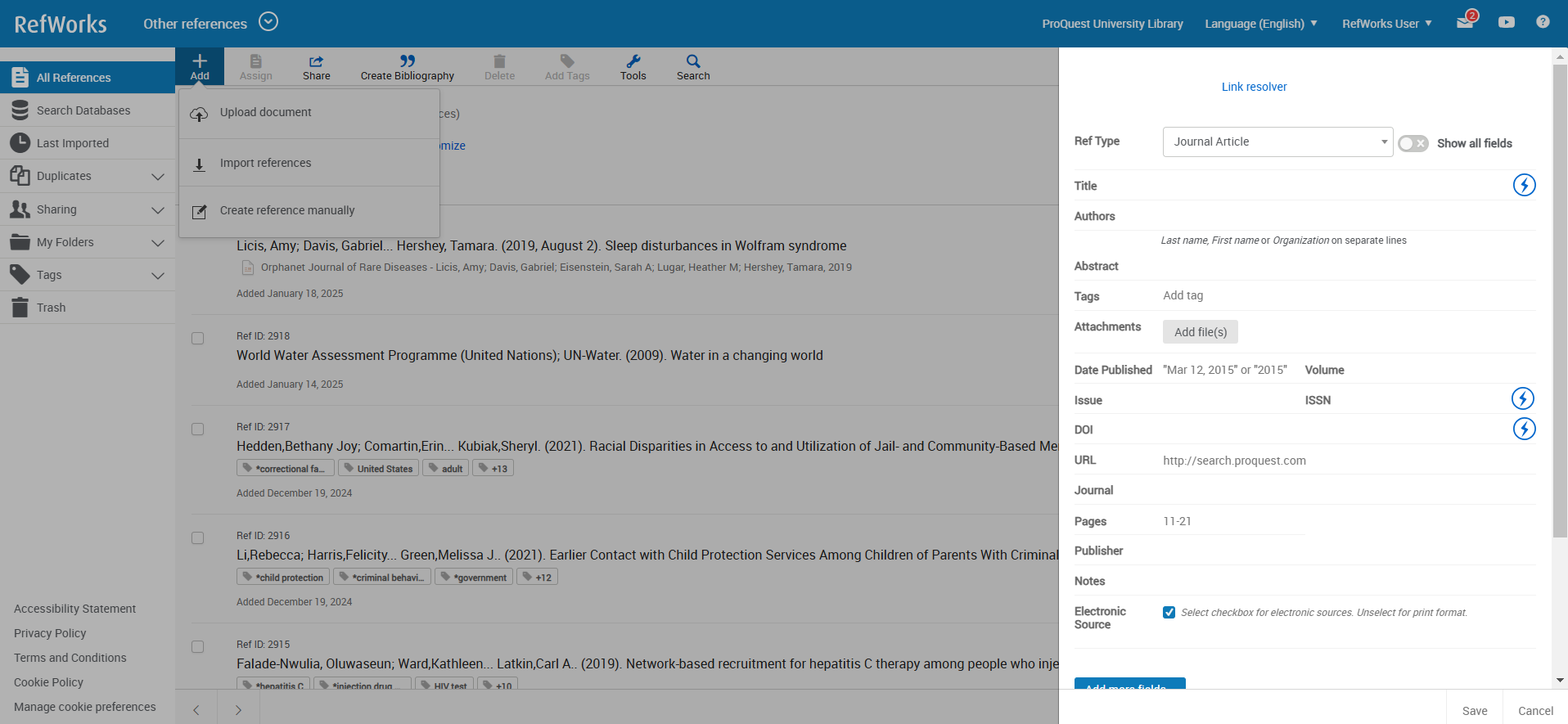Click the Last Imported clock icon

(20, 142)
